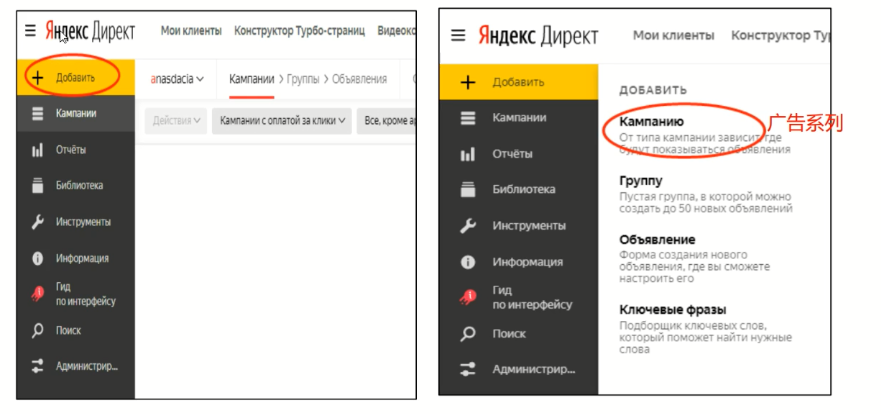Click Добавить label in right screenshot
Image resolution: width=881 pixels, height=414 pixels.
pyautogui.click(x=519, y=82)
